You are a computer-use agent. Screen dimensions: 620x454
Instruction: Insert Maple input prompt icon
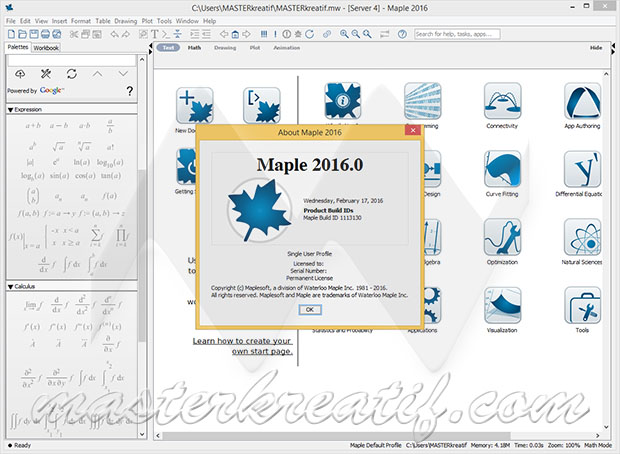(x=166, y=34)
